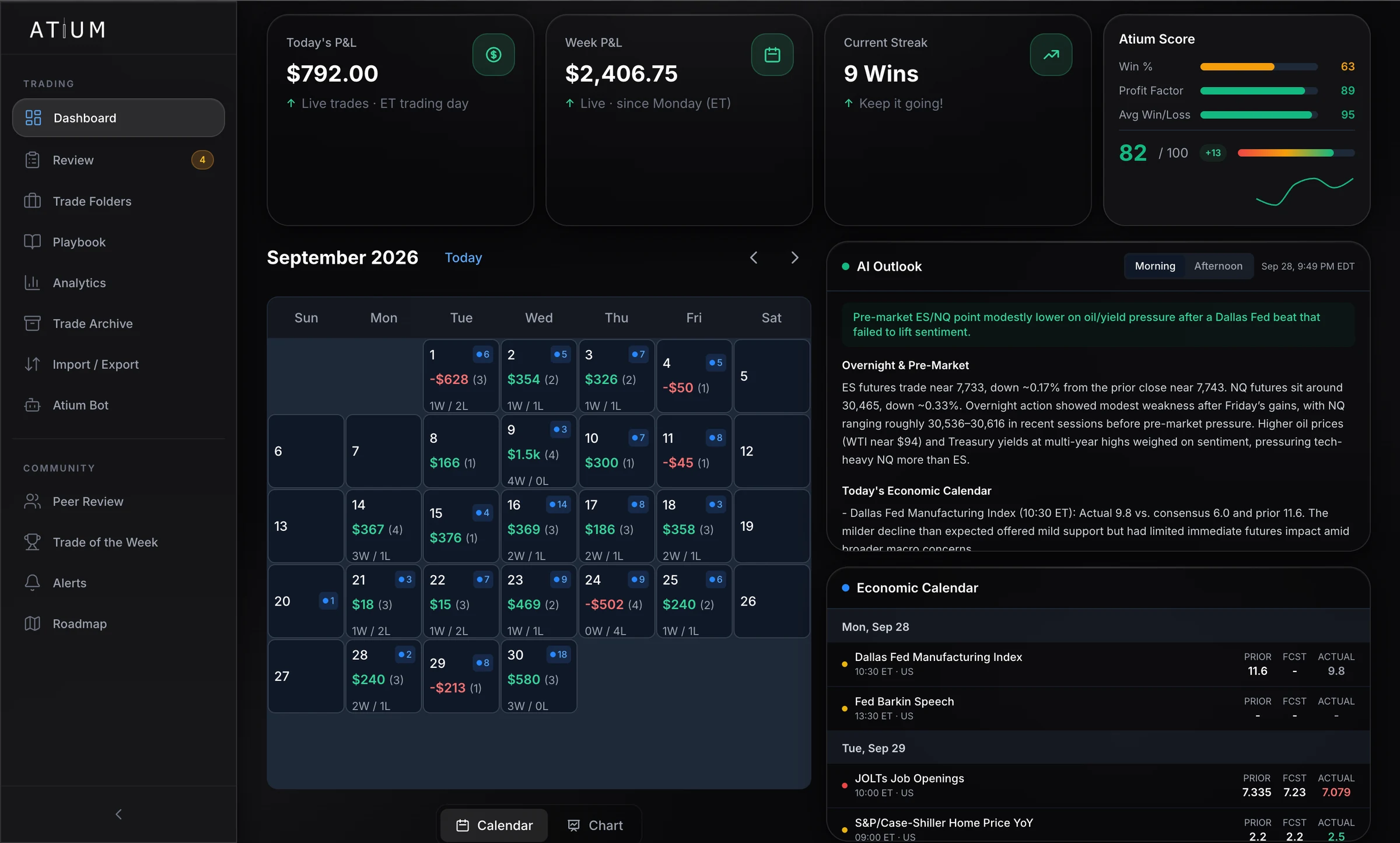The image size is (1400, 843).
Task: Go to the previous month in the calendar
Action: (754, 257)
